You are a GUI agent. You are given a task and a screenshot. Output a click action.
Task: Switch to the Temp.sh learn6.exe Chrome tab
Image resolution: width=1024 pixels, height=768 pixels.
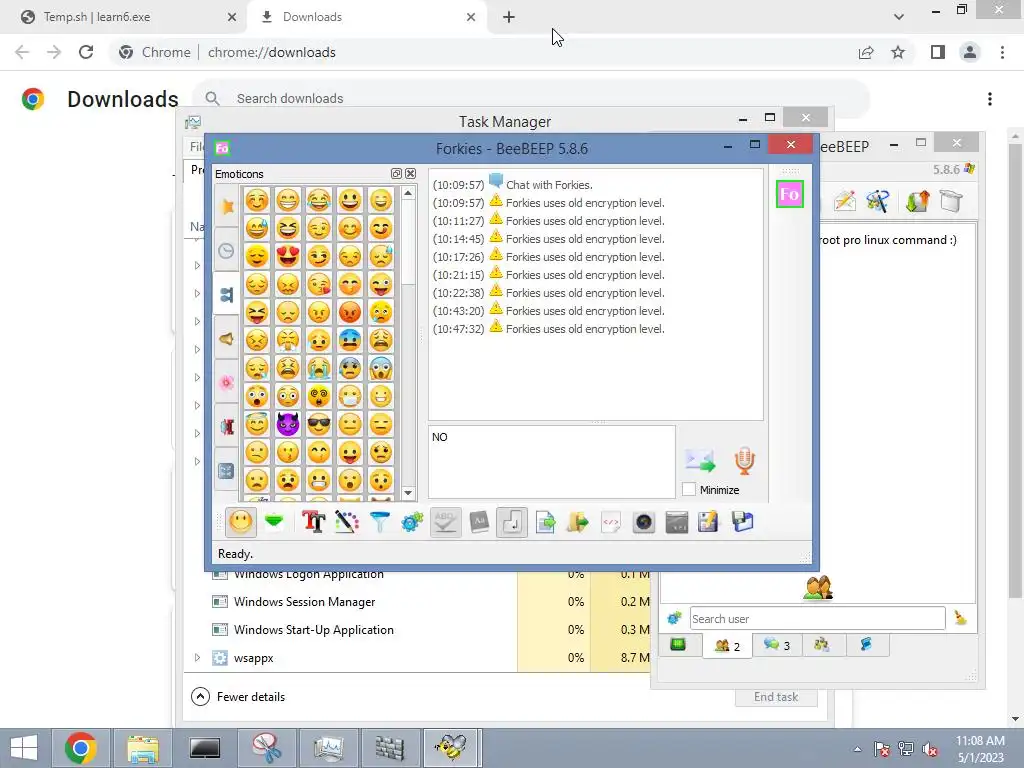[123, 17]
